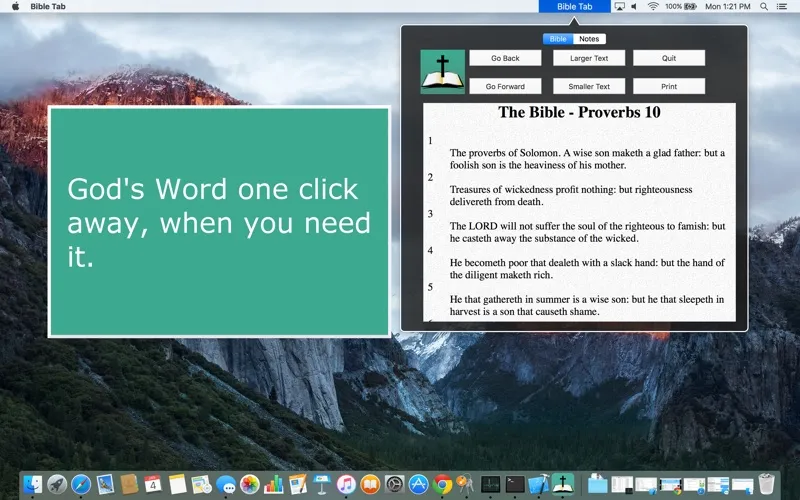800x500 pixels.
Task: Click the AirPlay display icon
Action: tap(619, 7)
